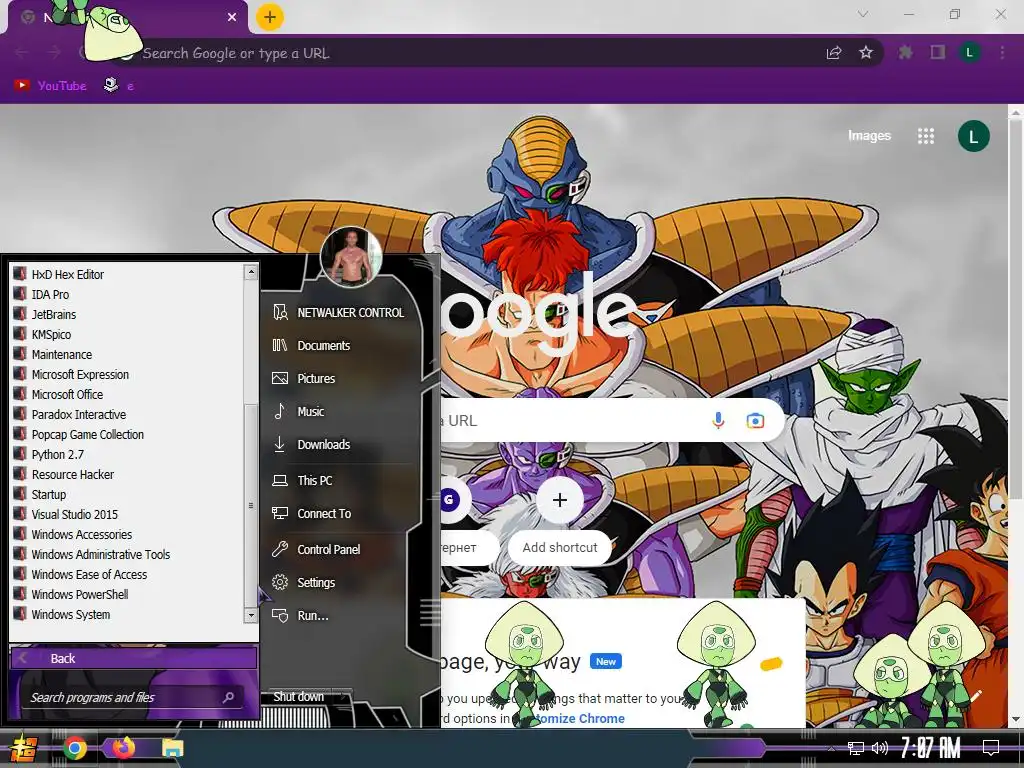Viewport: 1024px width, 768px height.
Task: Expand the Shut down options arrow
Action: click(344, 697)
